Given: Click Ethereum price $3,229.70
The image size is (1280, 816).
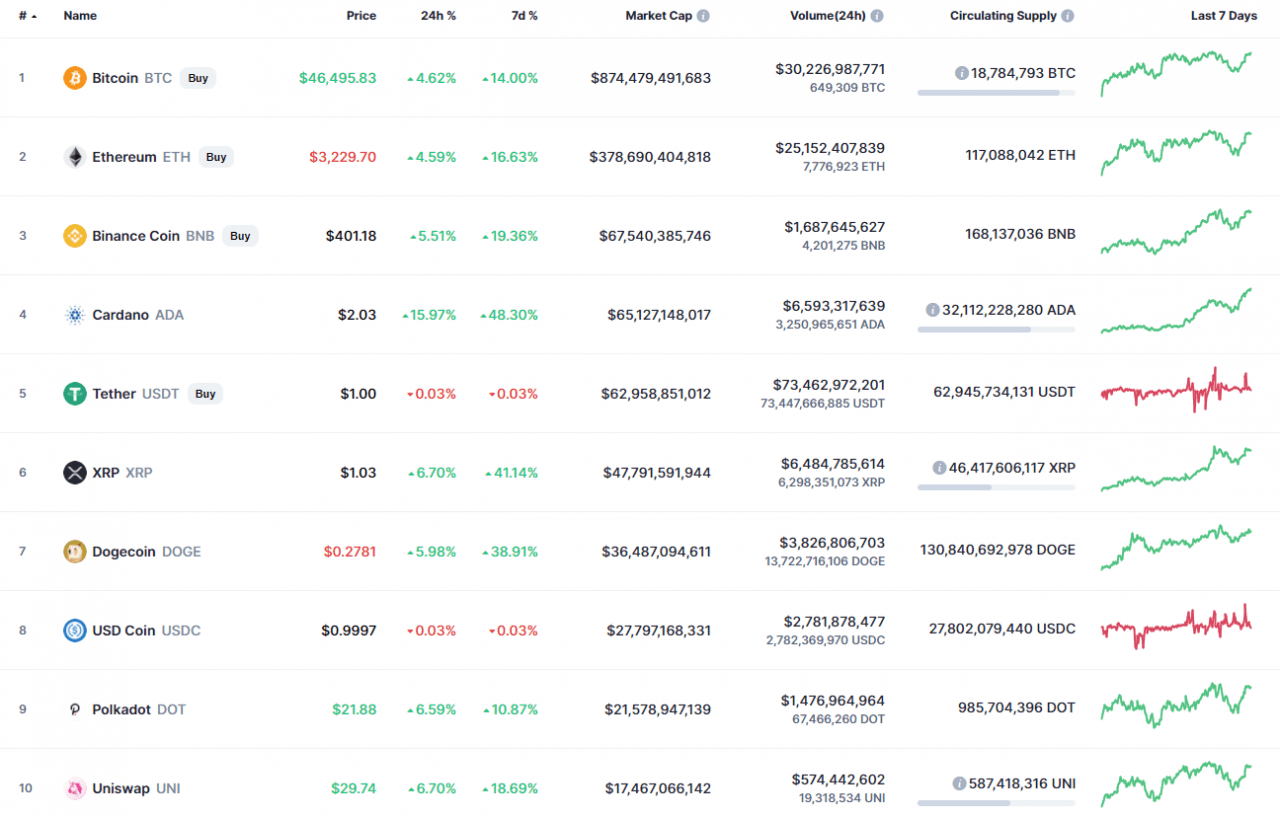Looking at the screenshot, I should pyautogui.click(x=343, y=157).
